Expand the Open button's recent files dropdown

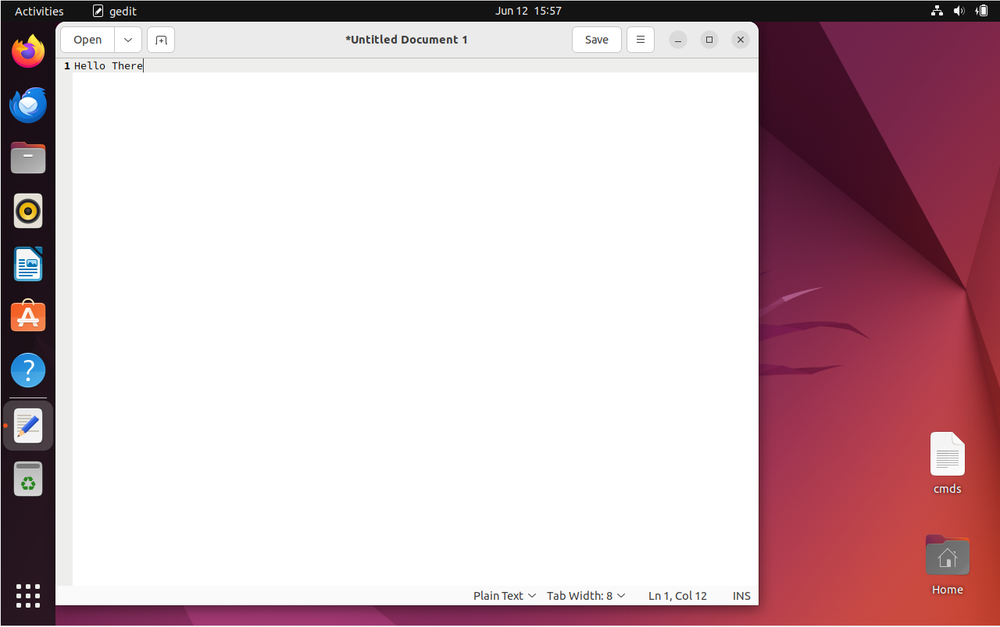127,39
